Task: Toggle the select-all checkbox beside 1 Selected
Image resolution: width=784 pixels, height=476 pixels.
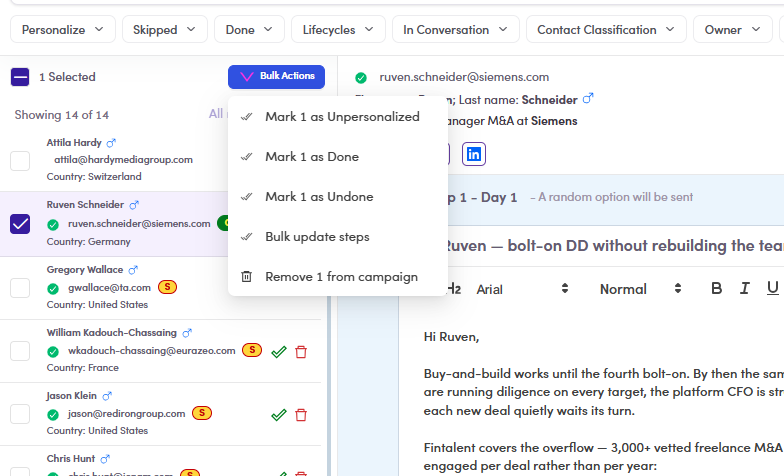Action: [x=20, y=77]
